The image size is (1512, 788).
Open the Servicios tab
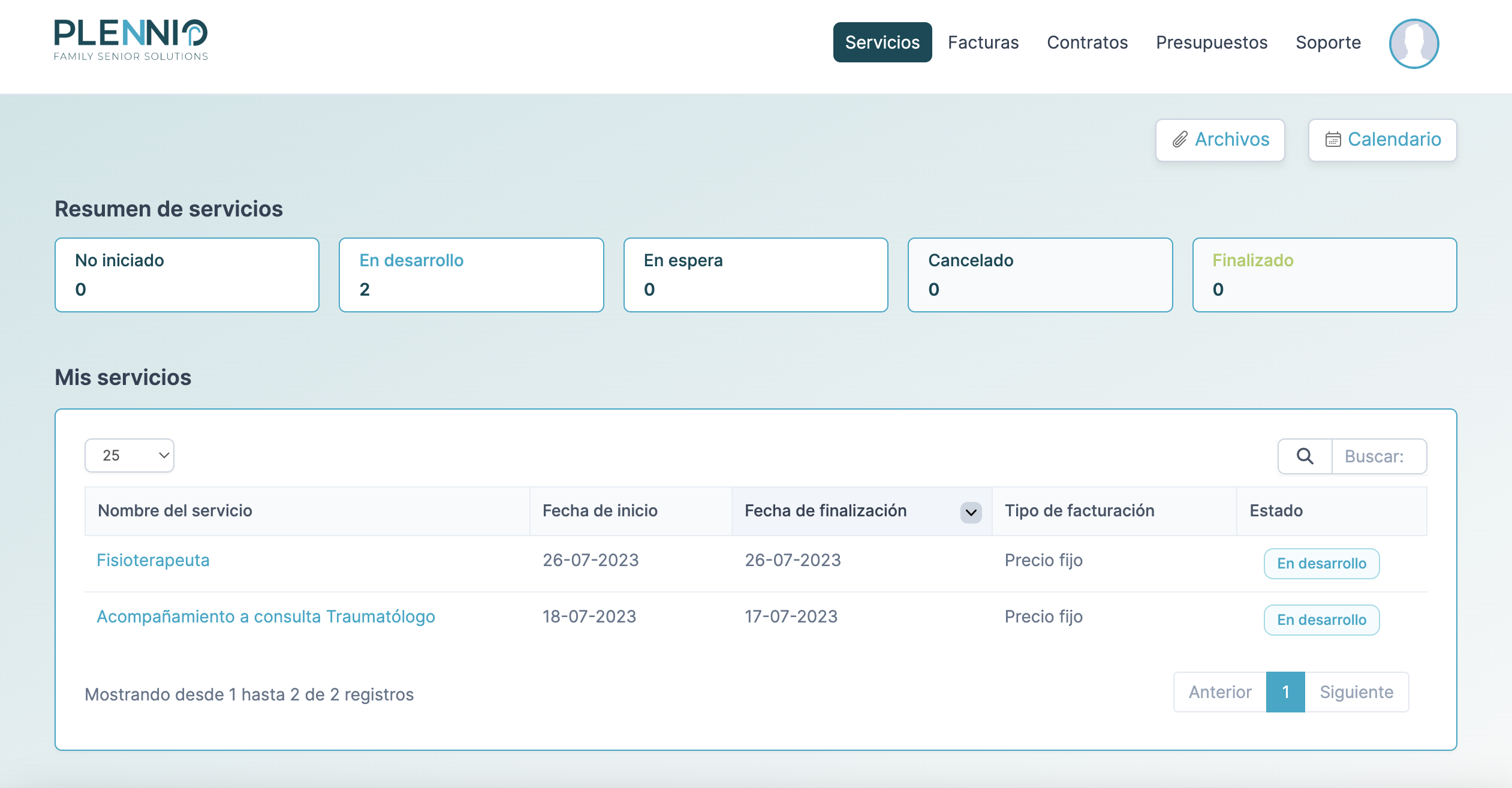[x=882, y=43]
